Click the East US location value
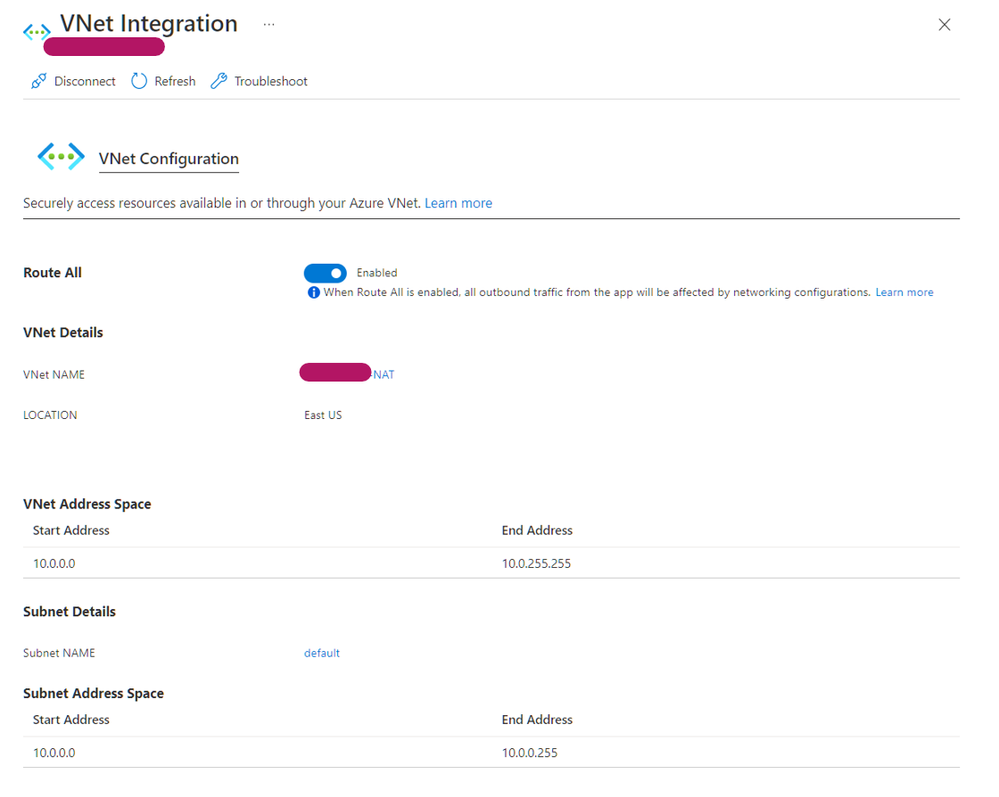Viewport: 999px width, 797px height. 323,415
